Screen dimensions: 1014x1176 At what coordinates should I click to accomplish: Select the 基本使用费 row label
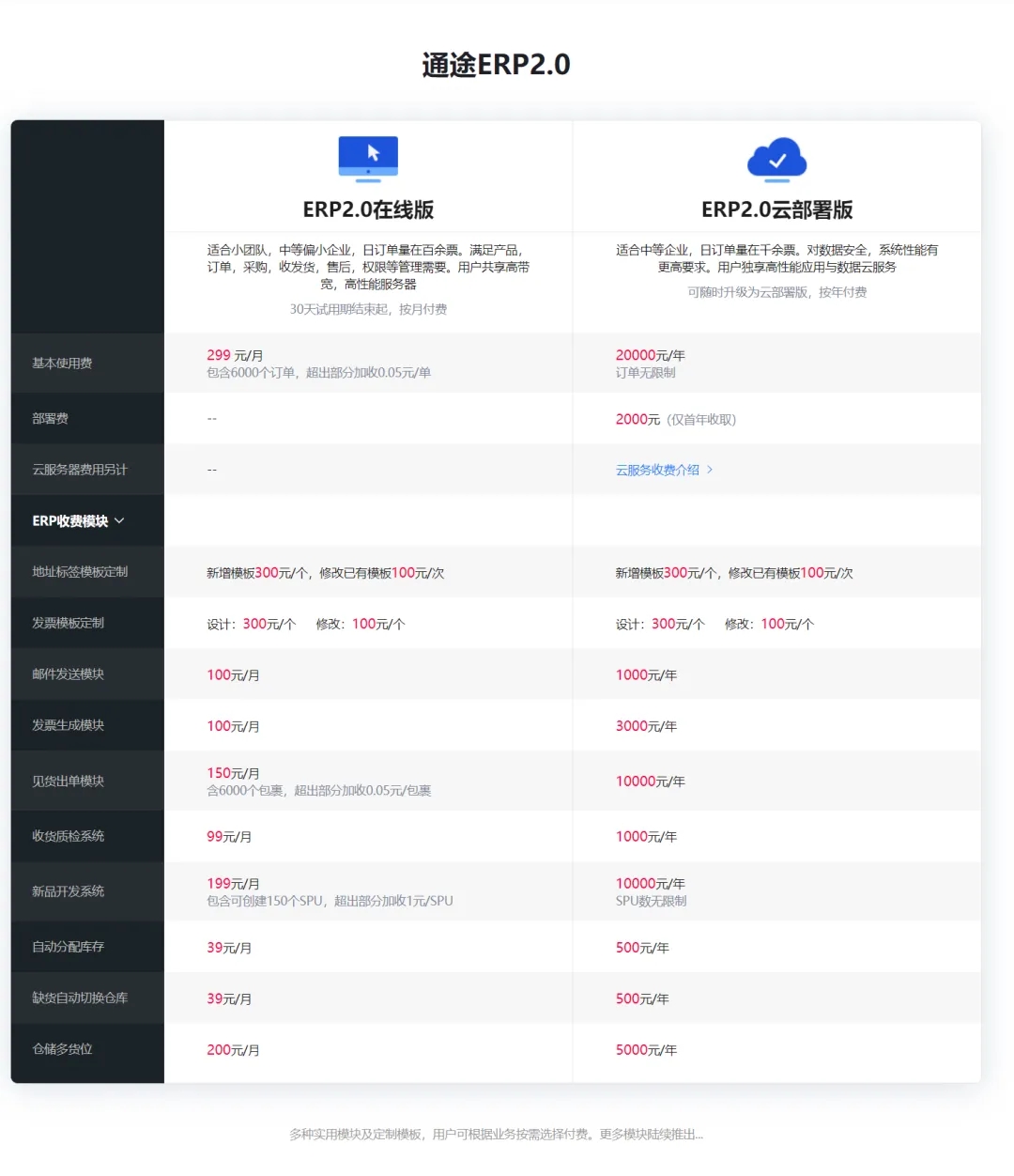click(62, 363)
